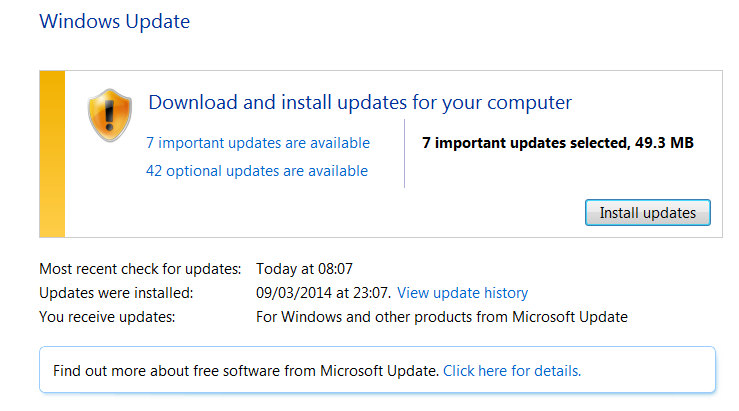This screenshot has height=411, width=739.
Task: Follow the Click here for details link
Action: (512, 371)
